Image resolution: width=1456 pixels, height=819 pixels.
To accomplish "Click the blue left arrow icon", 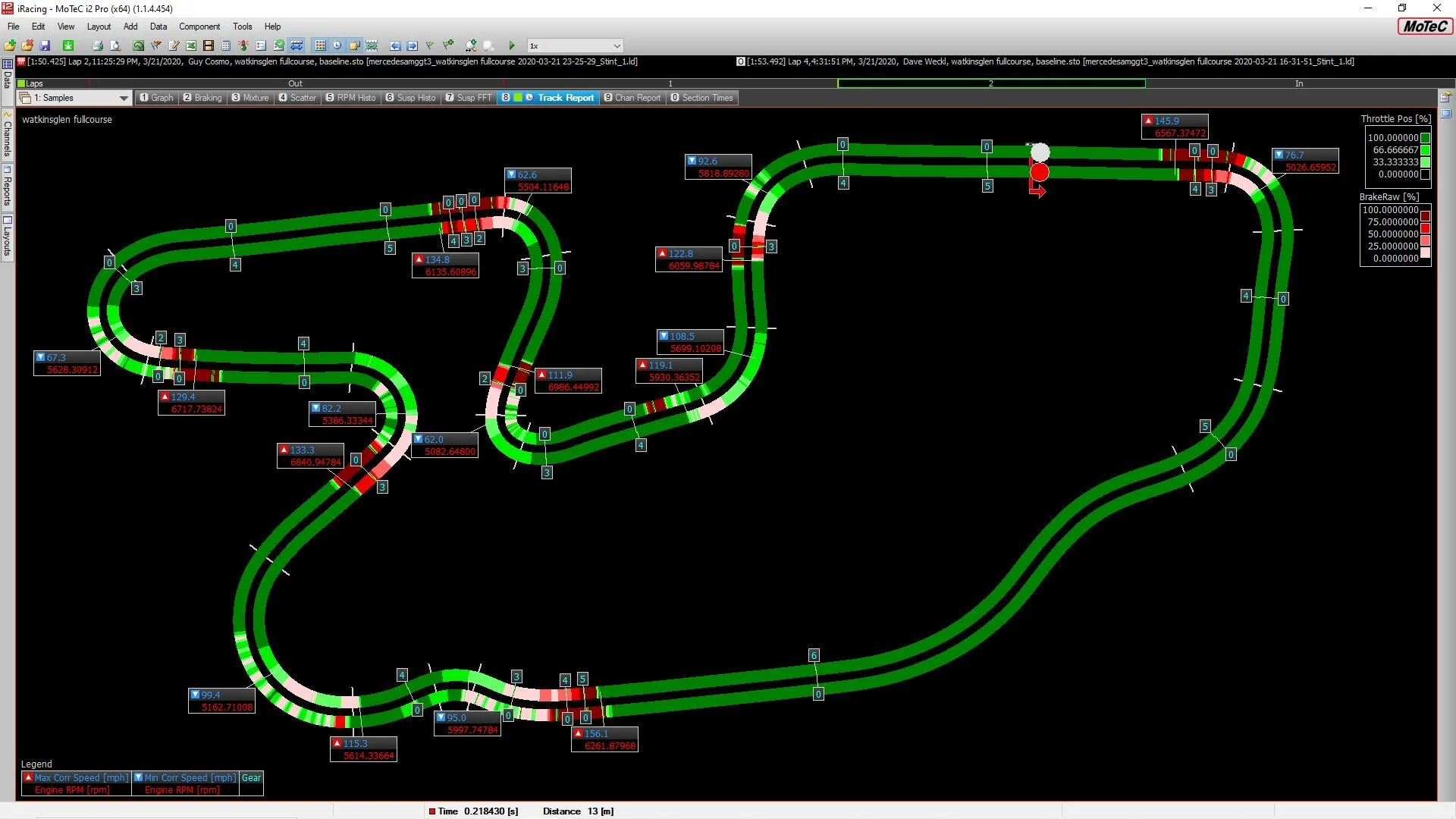I will [x=395, y=45].
